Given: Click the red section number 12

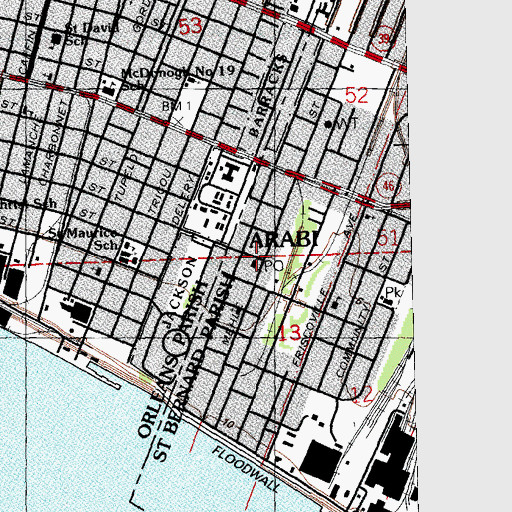Looking at the screenshot, I should 362,395.
